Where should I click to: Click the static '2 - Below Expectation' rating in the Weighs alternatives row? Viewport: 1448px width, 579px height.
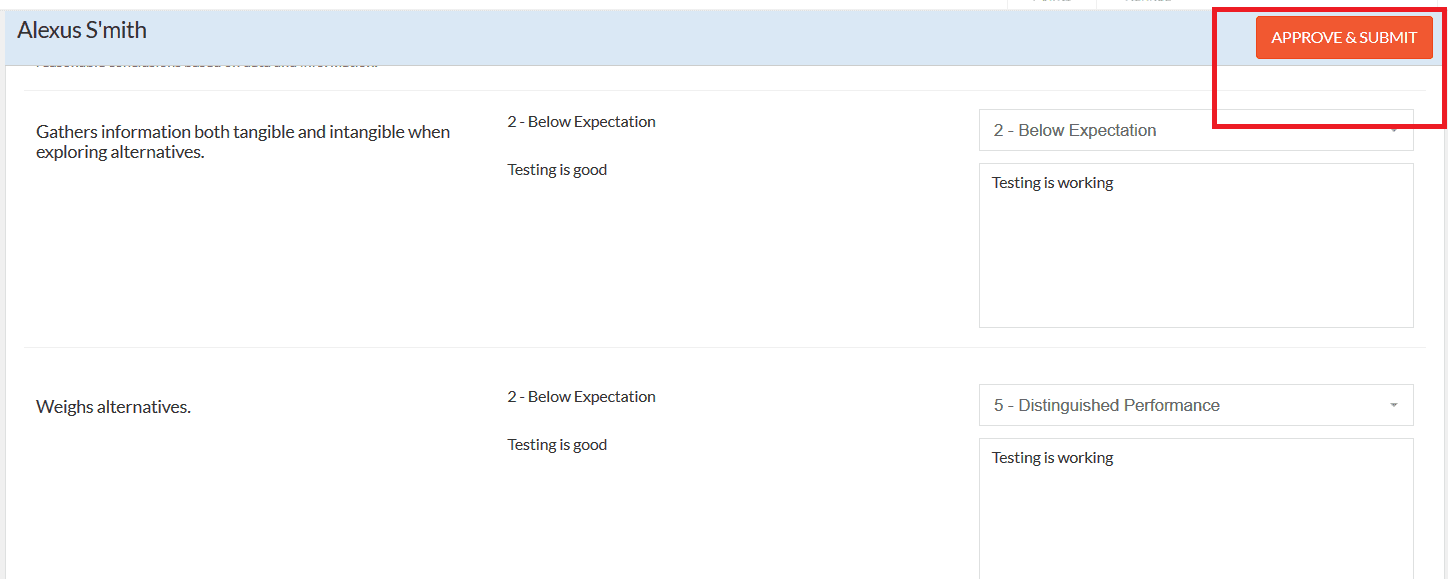[x=581, y=397]
